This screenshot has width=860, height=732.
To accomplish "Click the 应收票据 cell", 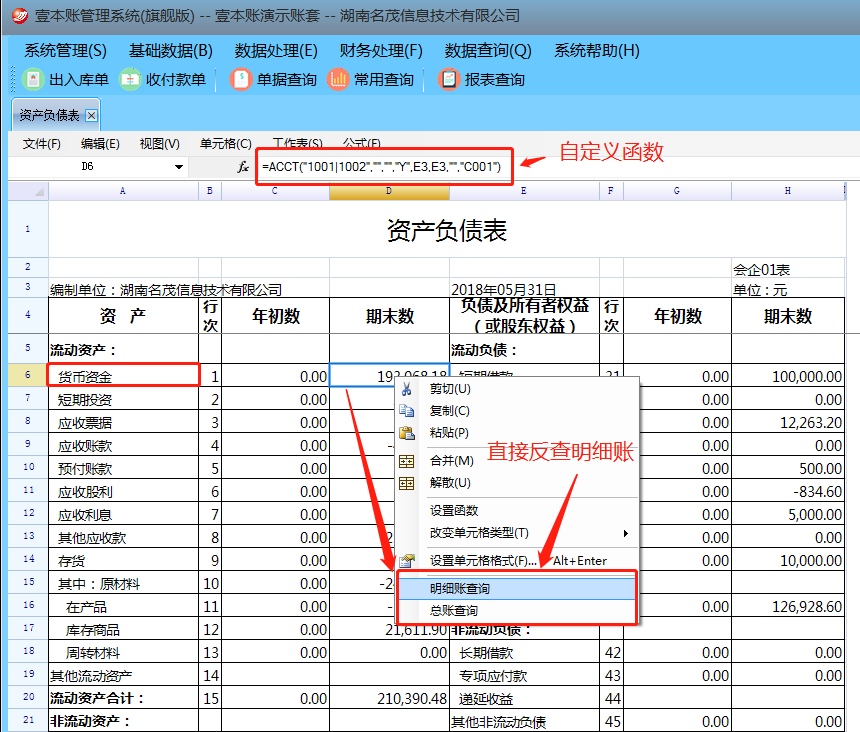I will pyautogui.click(x=123, y=422).
